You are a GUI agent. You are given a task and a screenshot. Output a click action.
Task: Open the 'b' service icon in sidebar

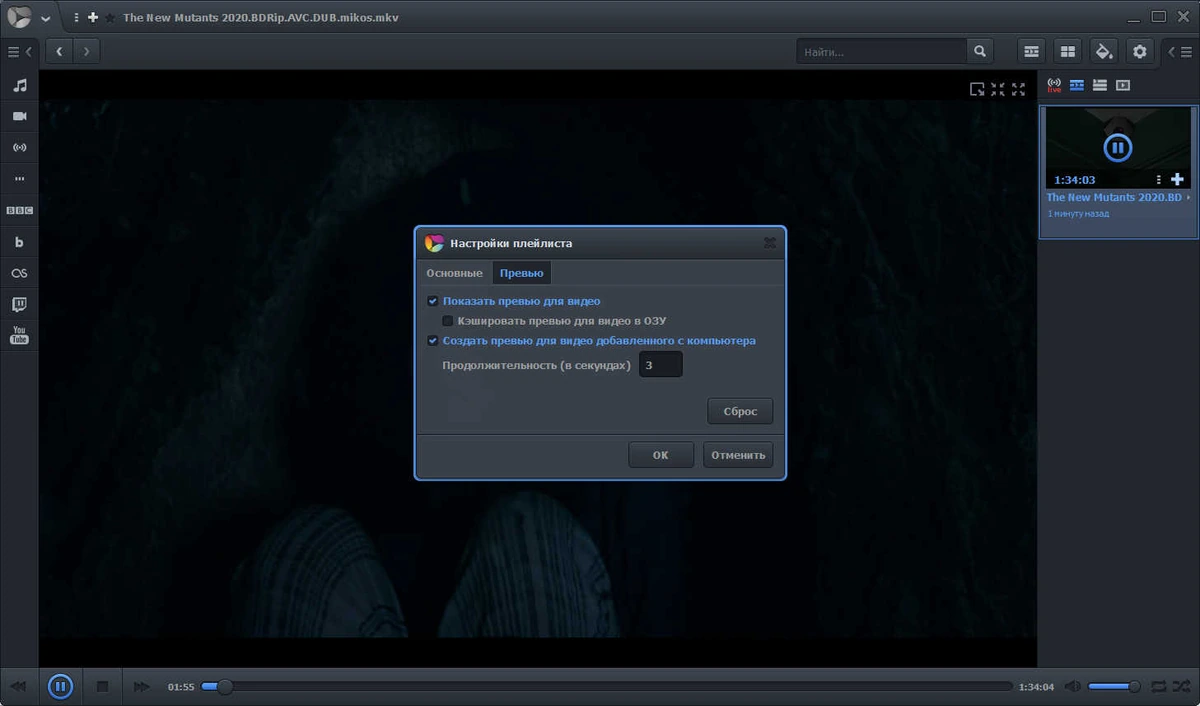19,242
